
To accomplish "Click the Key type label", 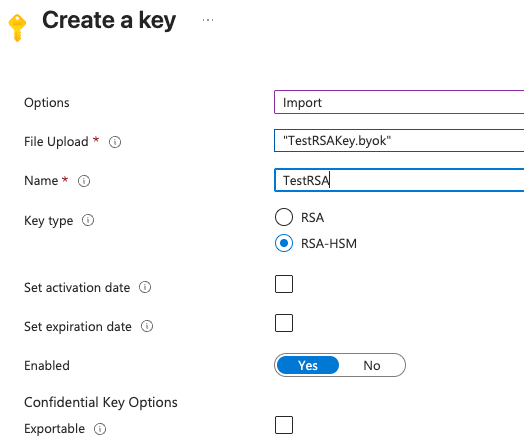I will click(48, 221).
